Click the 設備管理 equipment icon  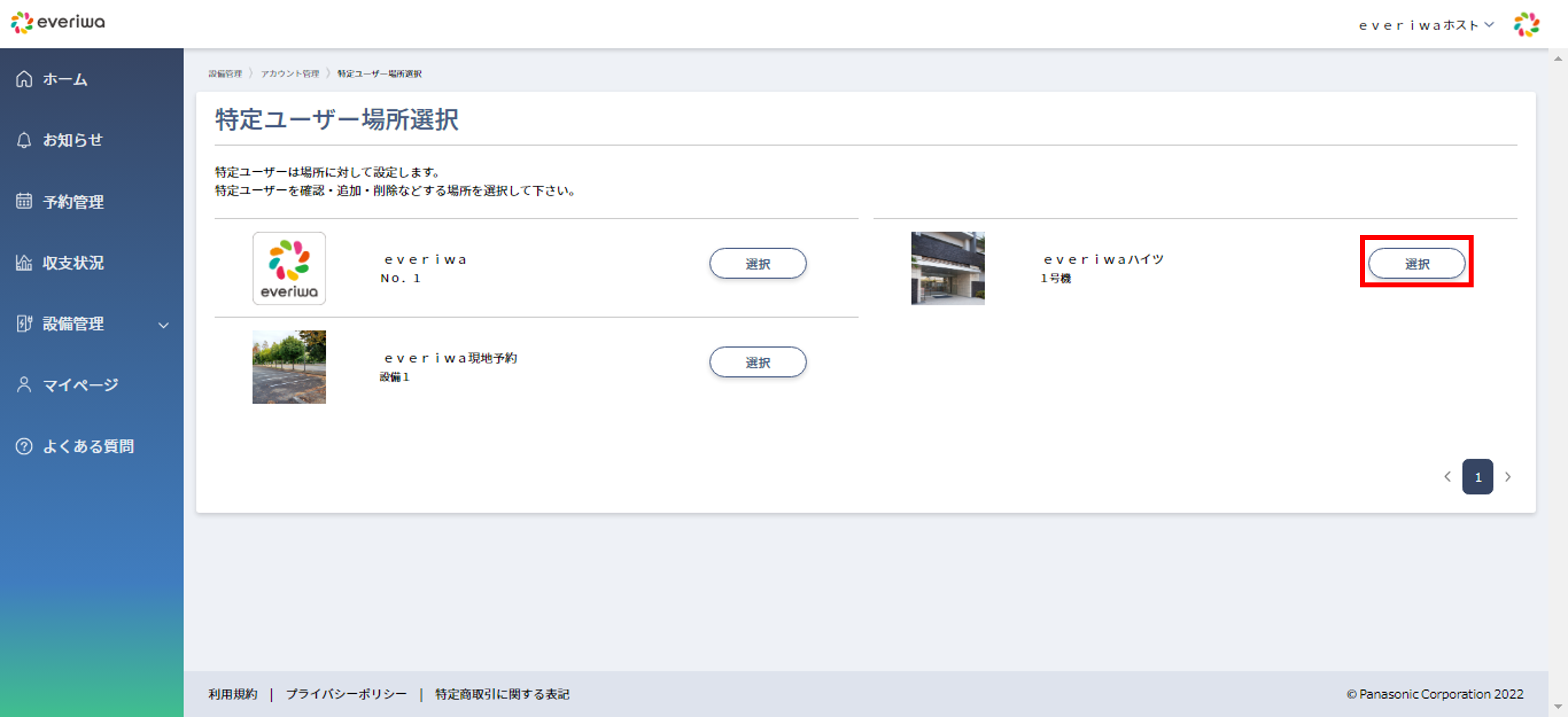[x=24, y=323]
